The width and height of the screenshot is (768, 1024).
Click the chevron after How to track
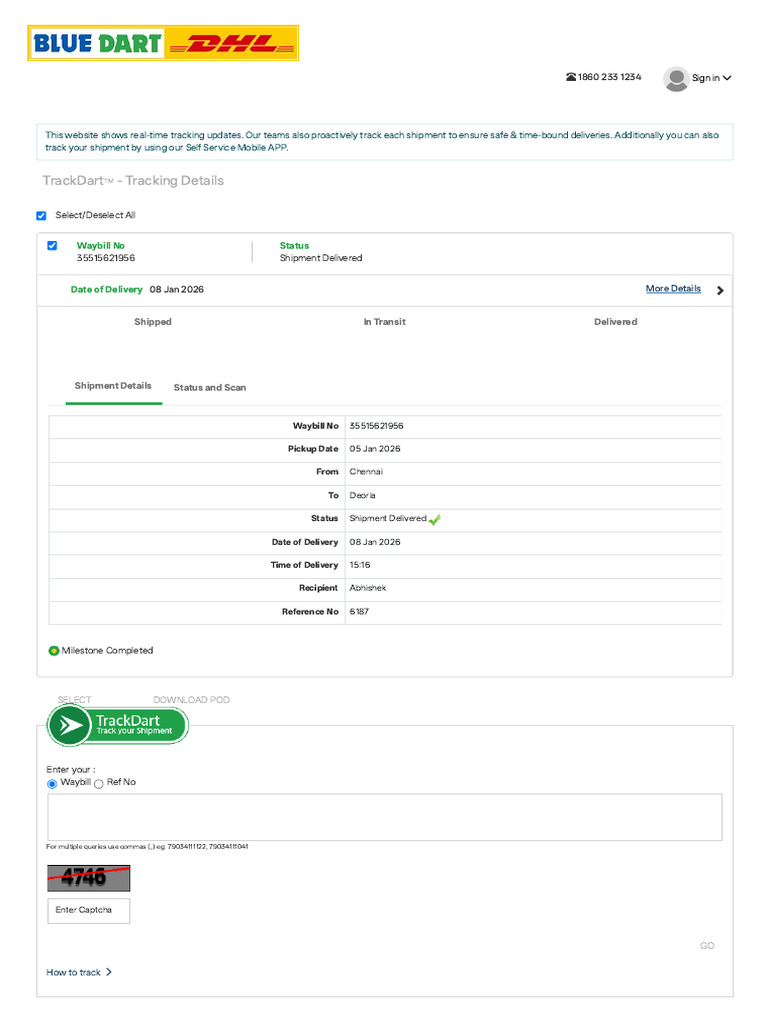coord(108,972)
